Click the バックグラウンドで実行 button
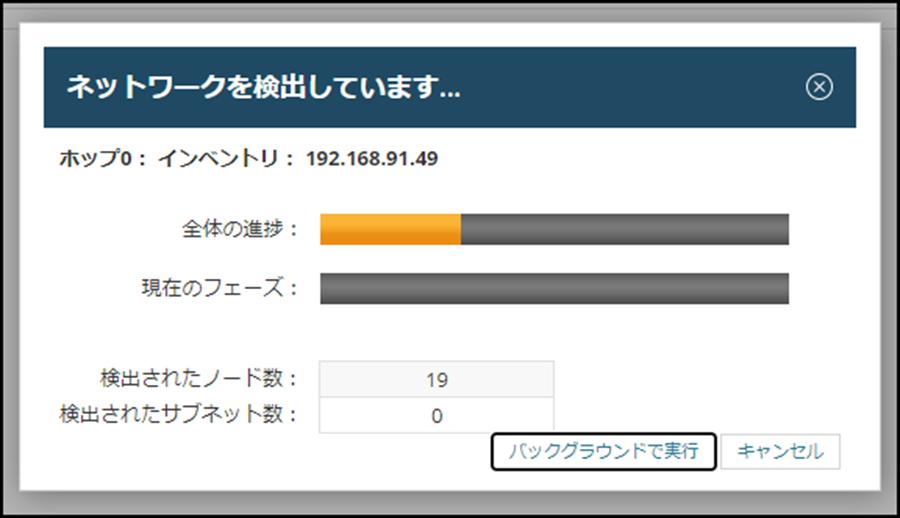The height and width of the screenshot is (518, 900). (603, 451)
